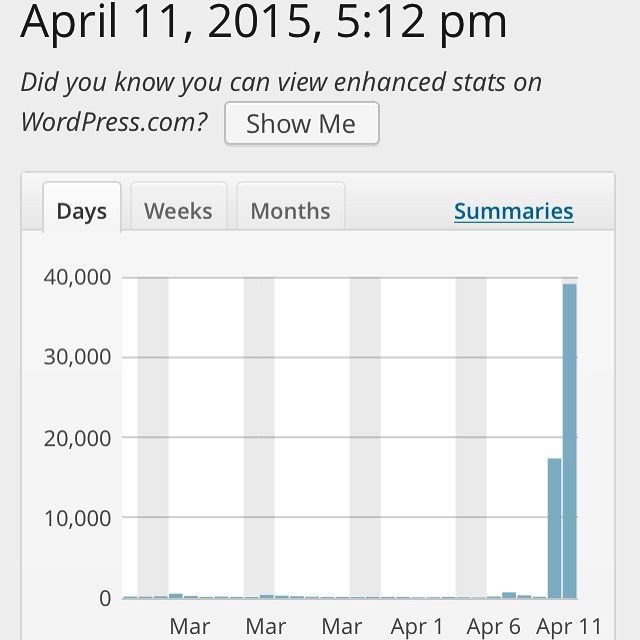Open the Summaries link

pyautogui.click(x=513, y=211)
